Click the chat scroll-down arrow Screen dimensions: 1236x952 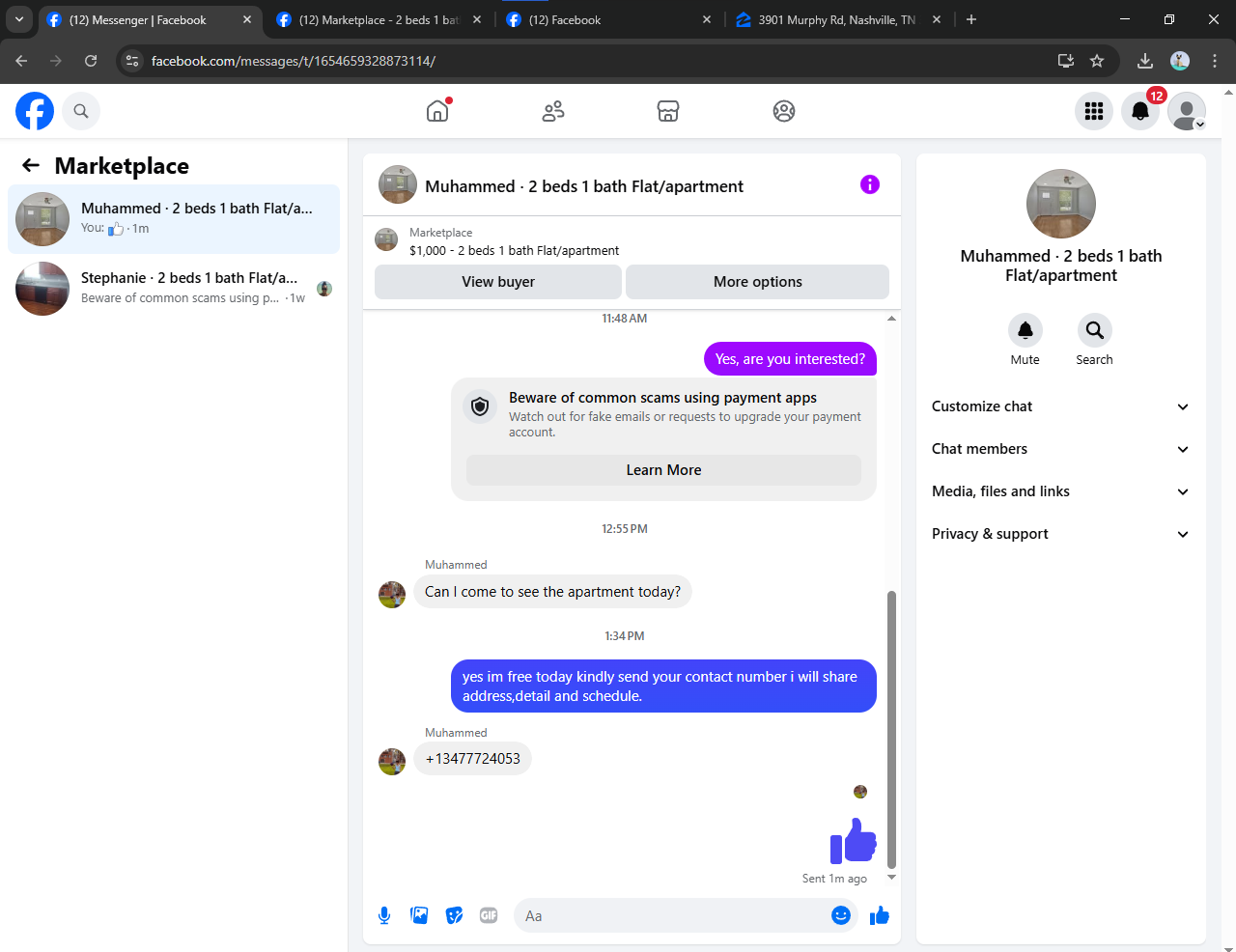(891, 877)
